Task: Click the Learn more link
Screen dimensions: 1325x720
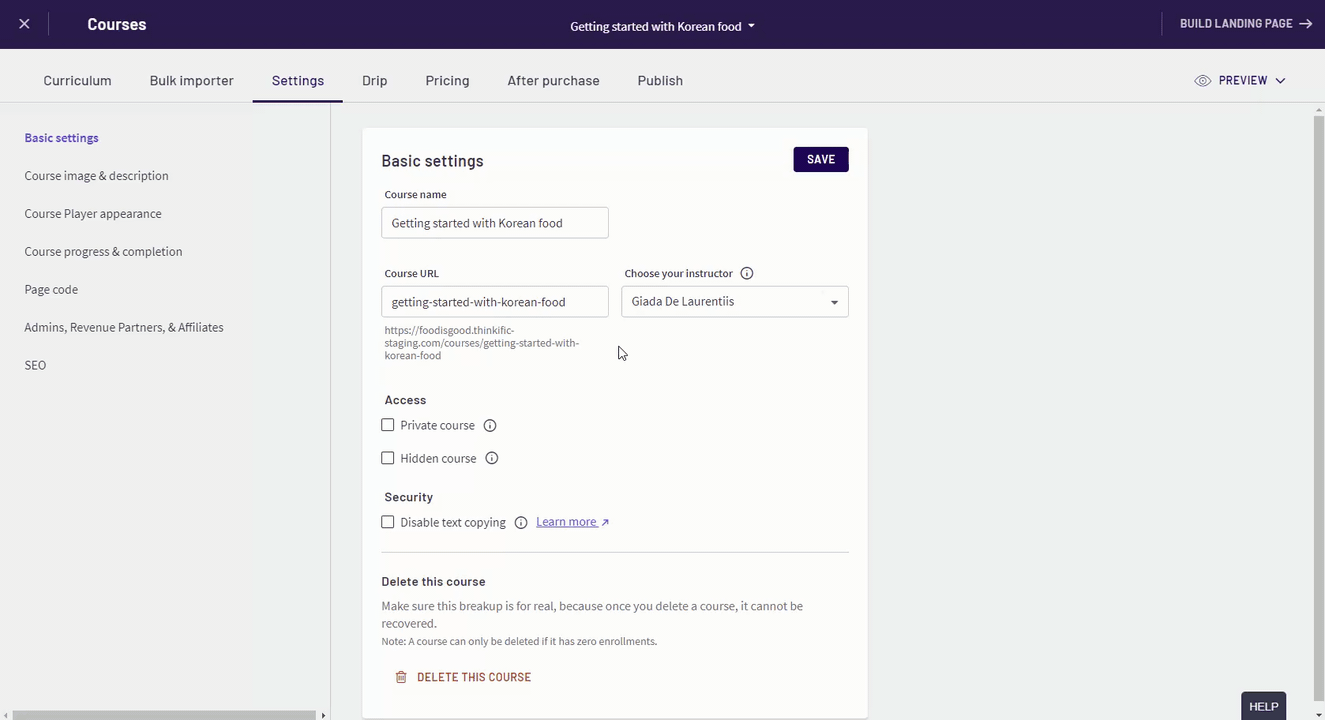Action: (572, 522)
